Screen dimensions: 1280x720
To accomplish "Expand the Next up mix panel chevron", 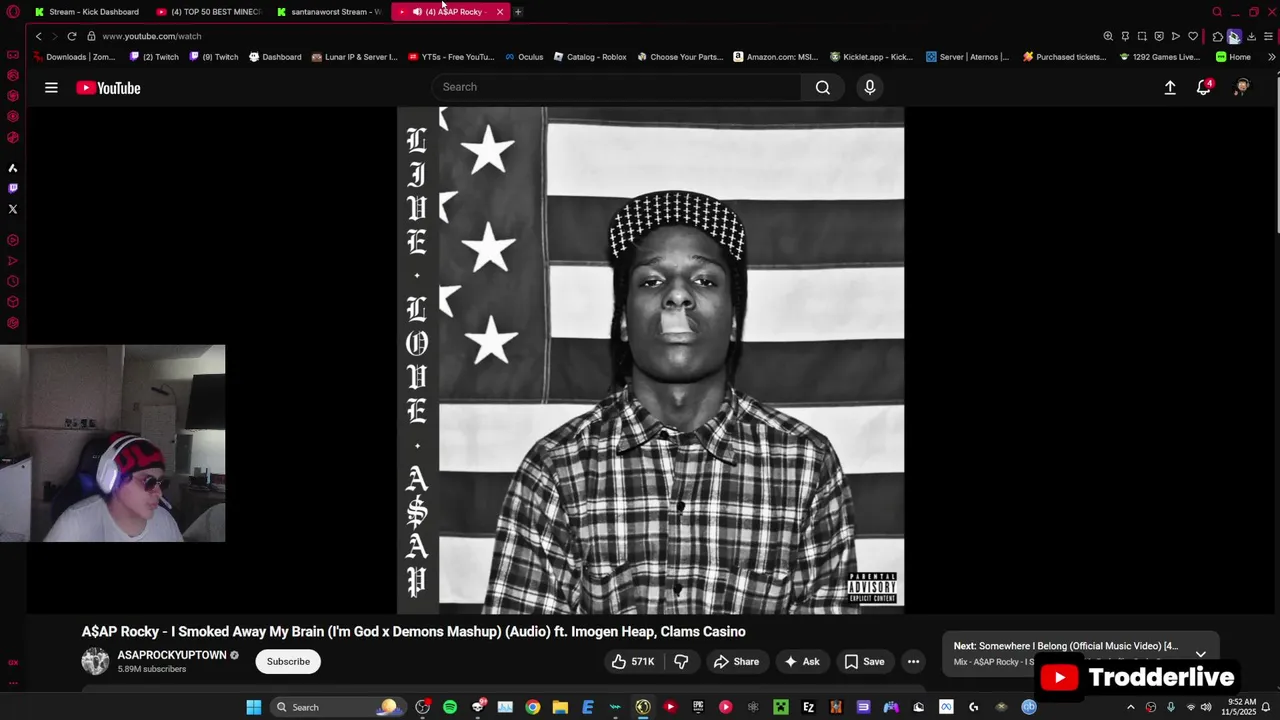I will point(1201,653).
